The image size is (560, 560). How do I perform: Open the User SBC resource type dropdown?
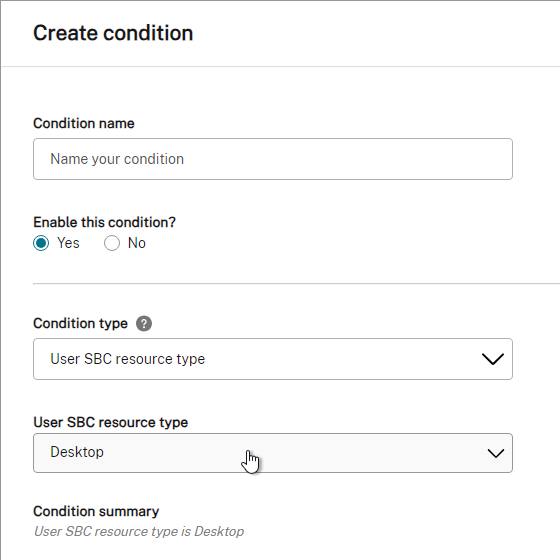pyautogui.click(x=273, y=453)
